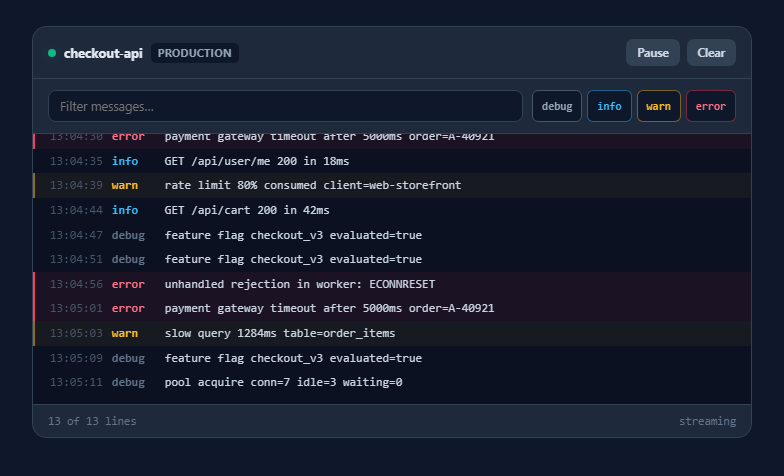Click the 13:05:11 timestamp

click(x=76, y=382)
